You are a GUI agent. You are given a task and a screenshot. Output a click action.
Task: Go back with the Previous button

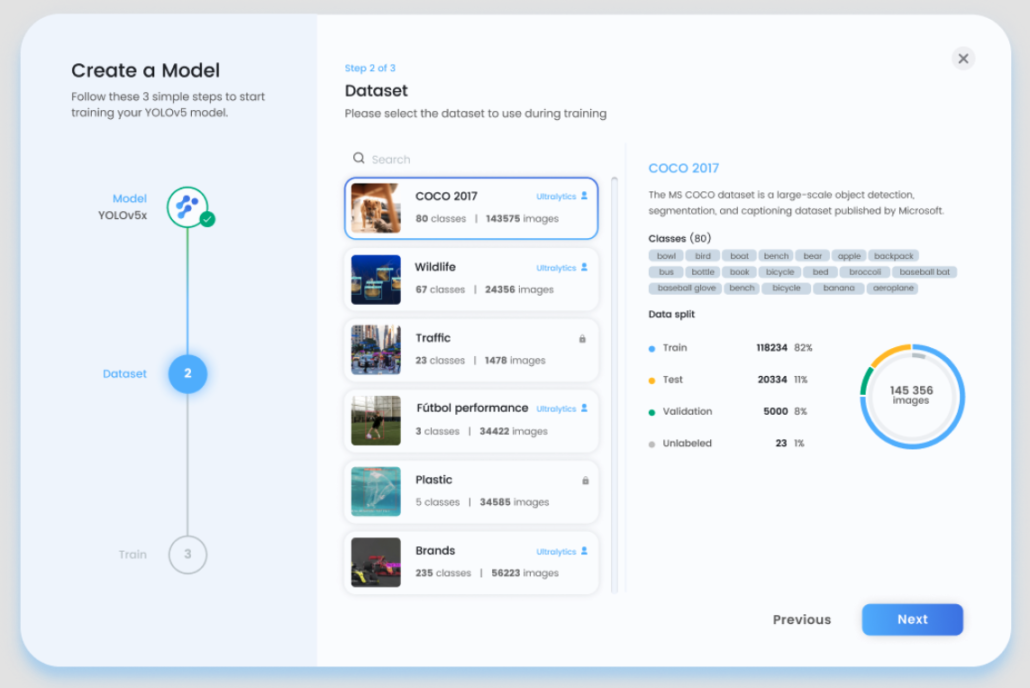tap(801, 620)
